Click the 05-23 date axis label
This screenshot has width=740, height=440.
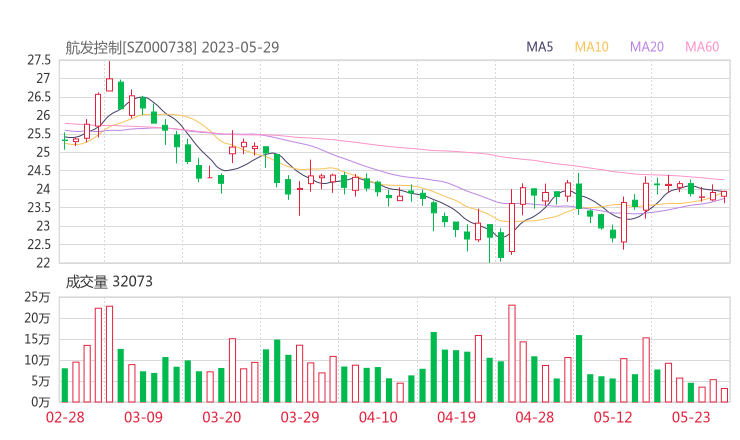click(691, 417)
